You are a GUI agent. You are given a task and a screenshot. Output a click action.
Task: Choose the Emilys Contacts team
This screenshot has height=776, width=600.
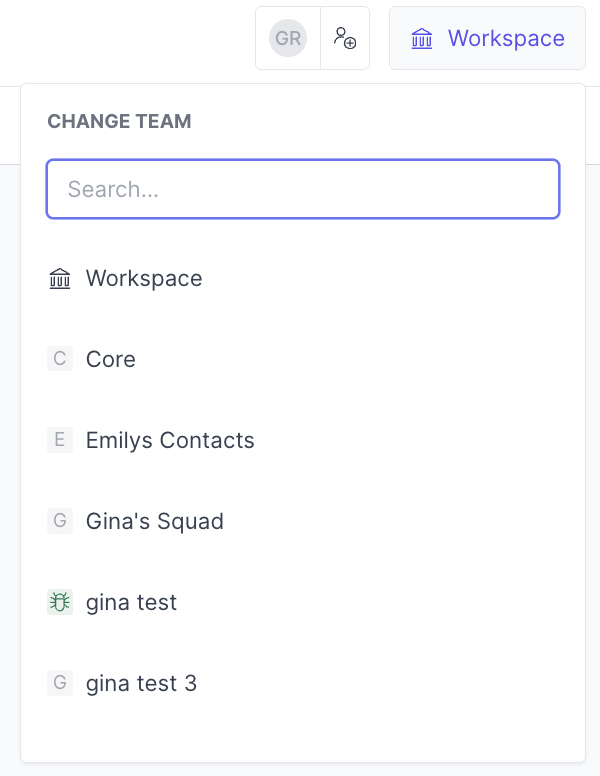(x=170, y=440)
